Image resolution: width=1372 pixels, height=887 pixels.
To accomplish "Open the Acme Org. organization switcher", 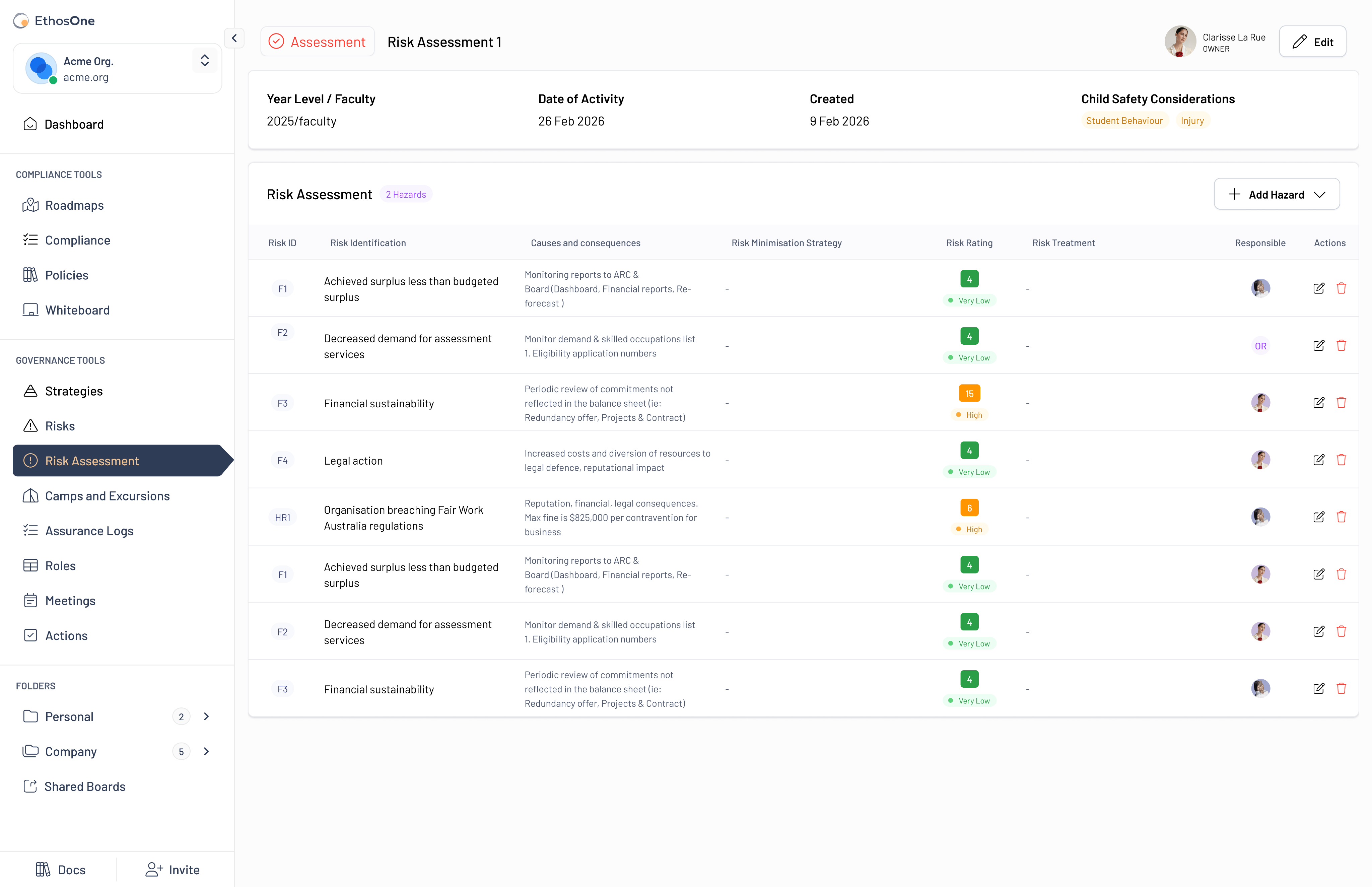I will [204, 61].
